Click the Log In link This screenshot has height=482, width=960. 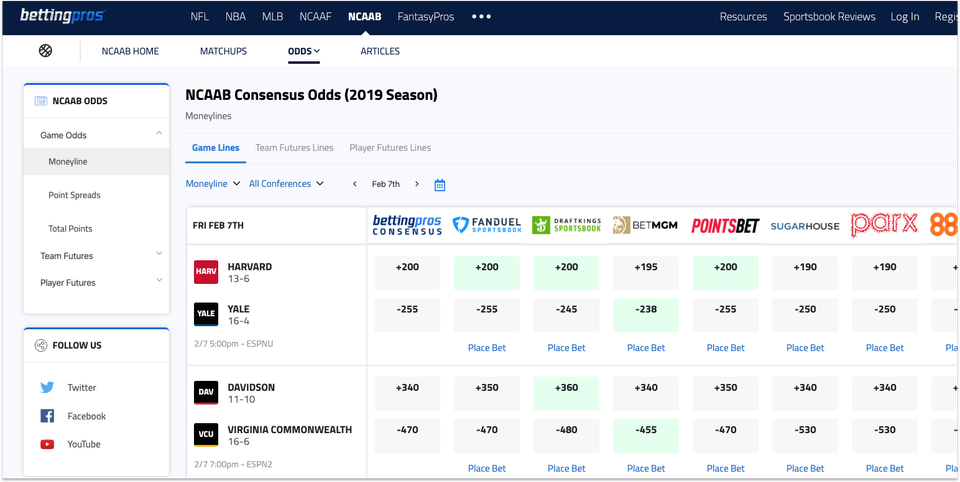tap(905, 17)
